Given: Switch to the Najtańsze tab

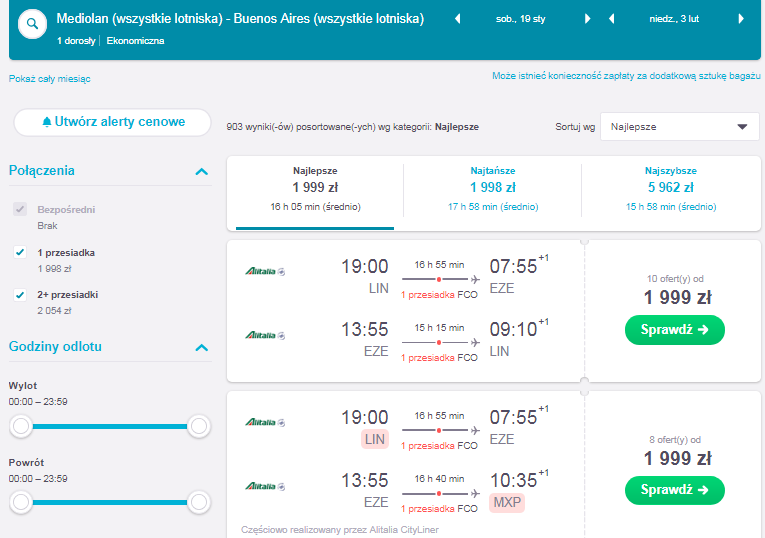Looking at the screenshot, I should pyautogui.click(x=493, y=189).
